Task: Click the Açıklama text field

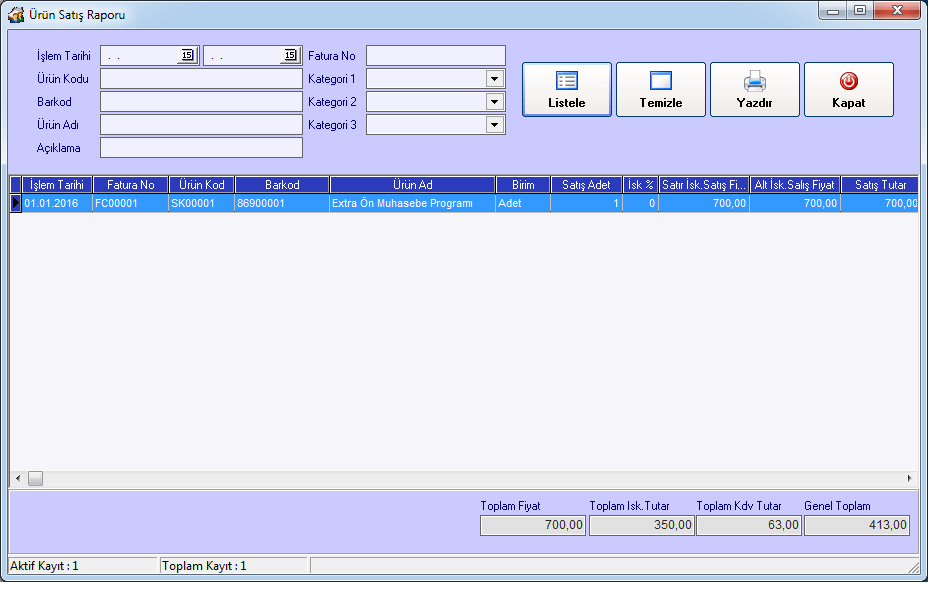Action: (x=201, y=148)
